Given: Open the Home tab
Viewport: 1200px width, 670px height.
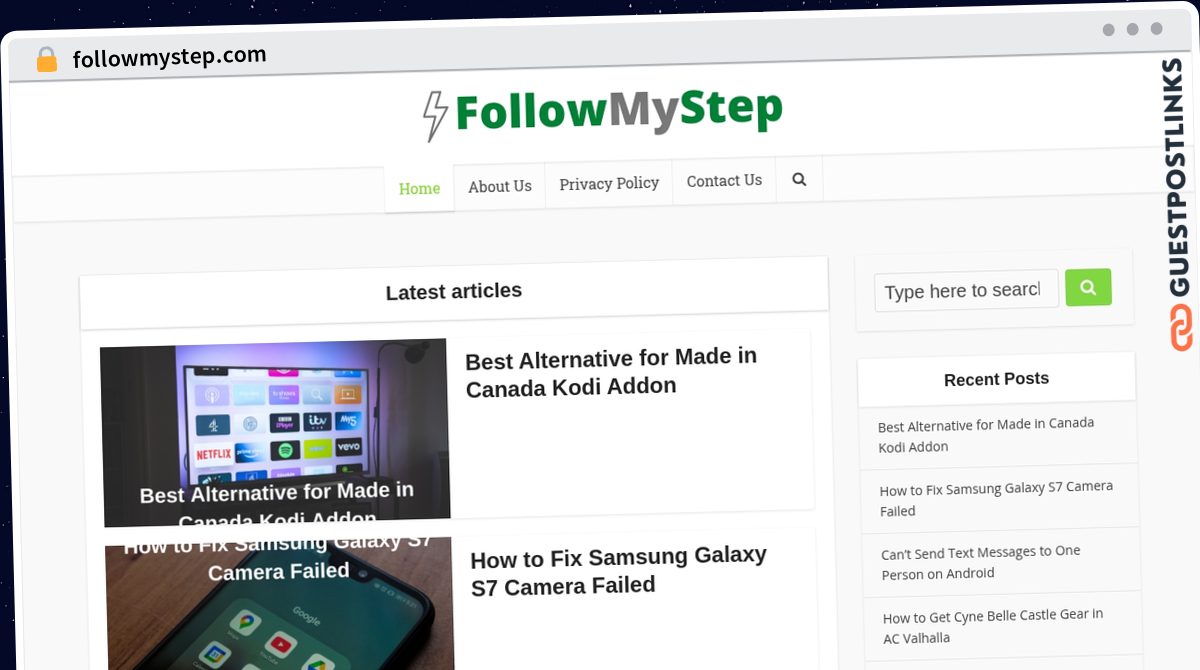Looking at the screenshot, I should click(x=419, y=188).
